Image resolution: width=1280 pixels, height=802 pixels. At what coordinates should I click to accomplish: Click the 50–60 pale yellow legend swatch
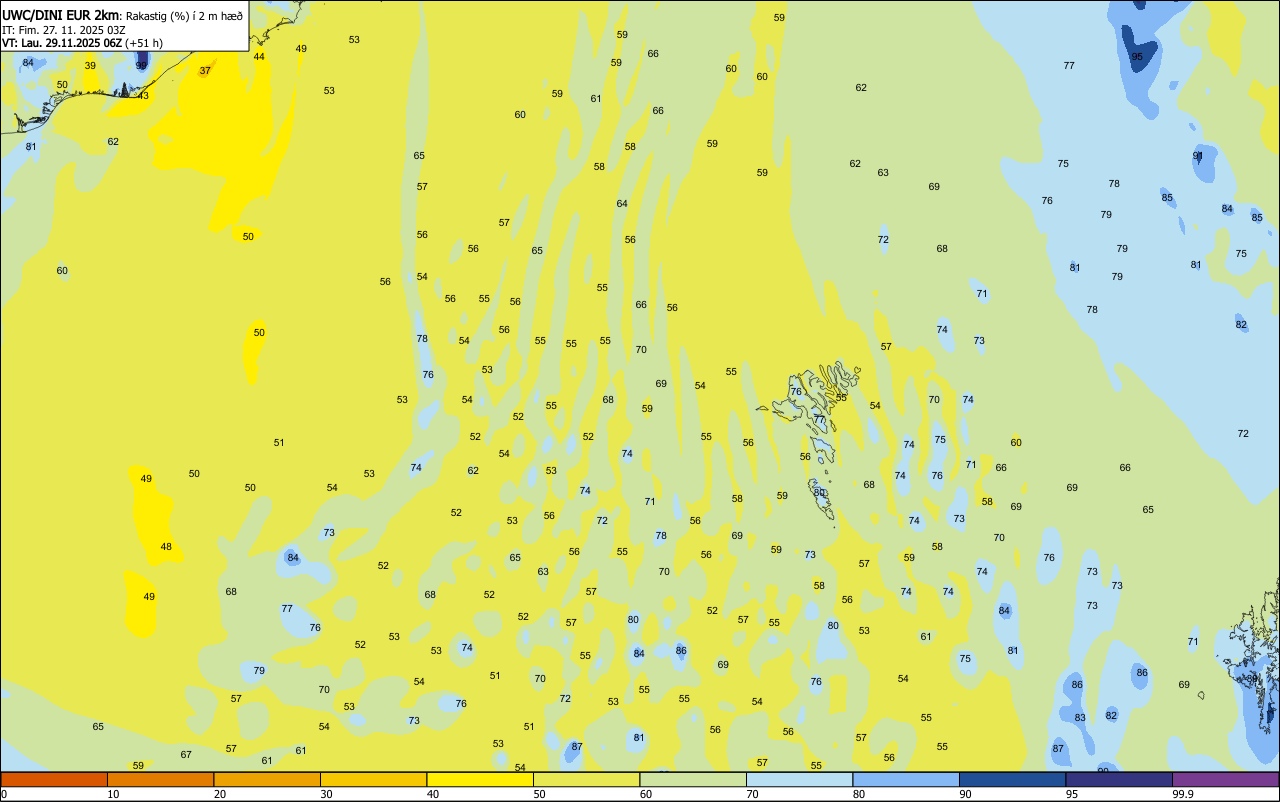pyautogui.click(x=586, y=779)
